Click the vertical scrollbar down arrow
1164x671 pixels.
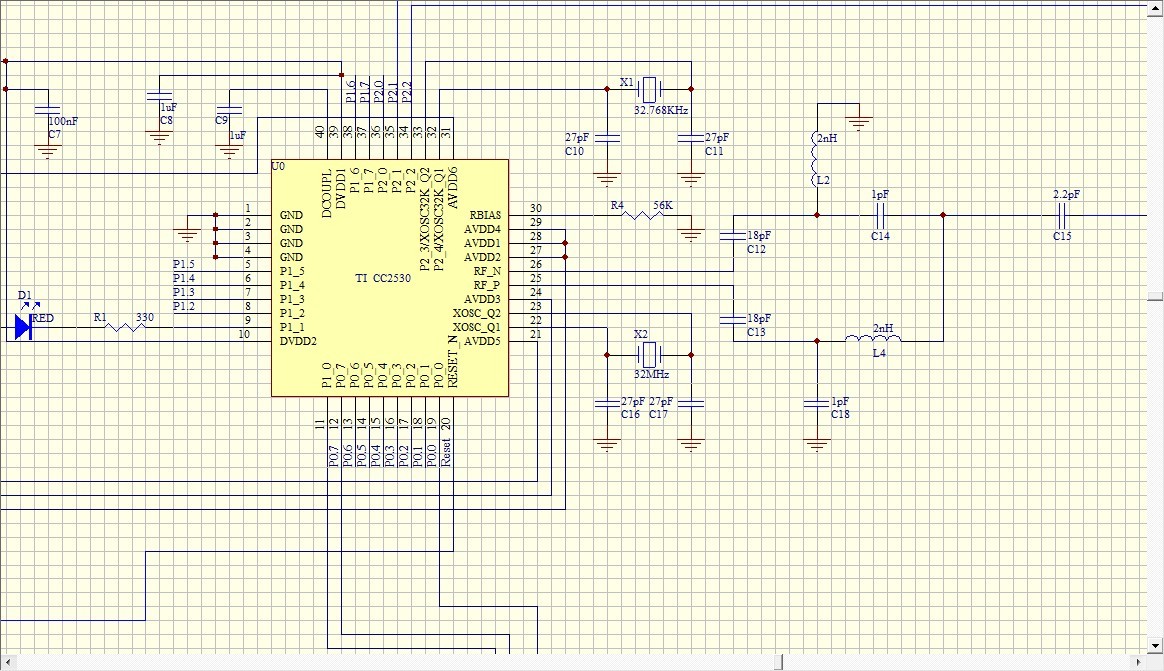1155,645
